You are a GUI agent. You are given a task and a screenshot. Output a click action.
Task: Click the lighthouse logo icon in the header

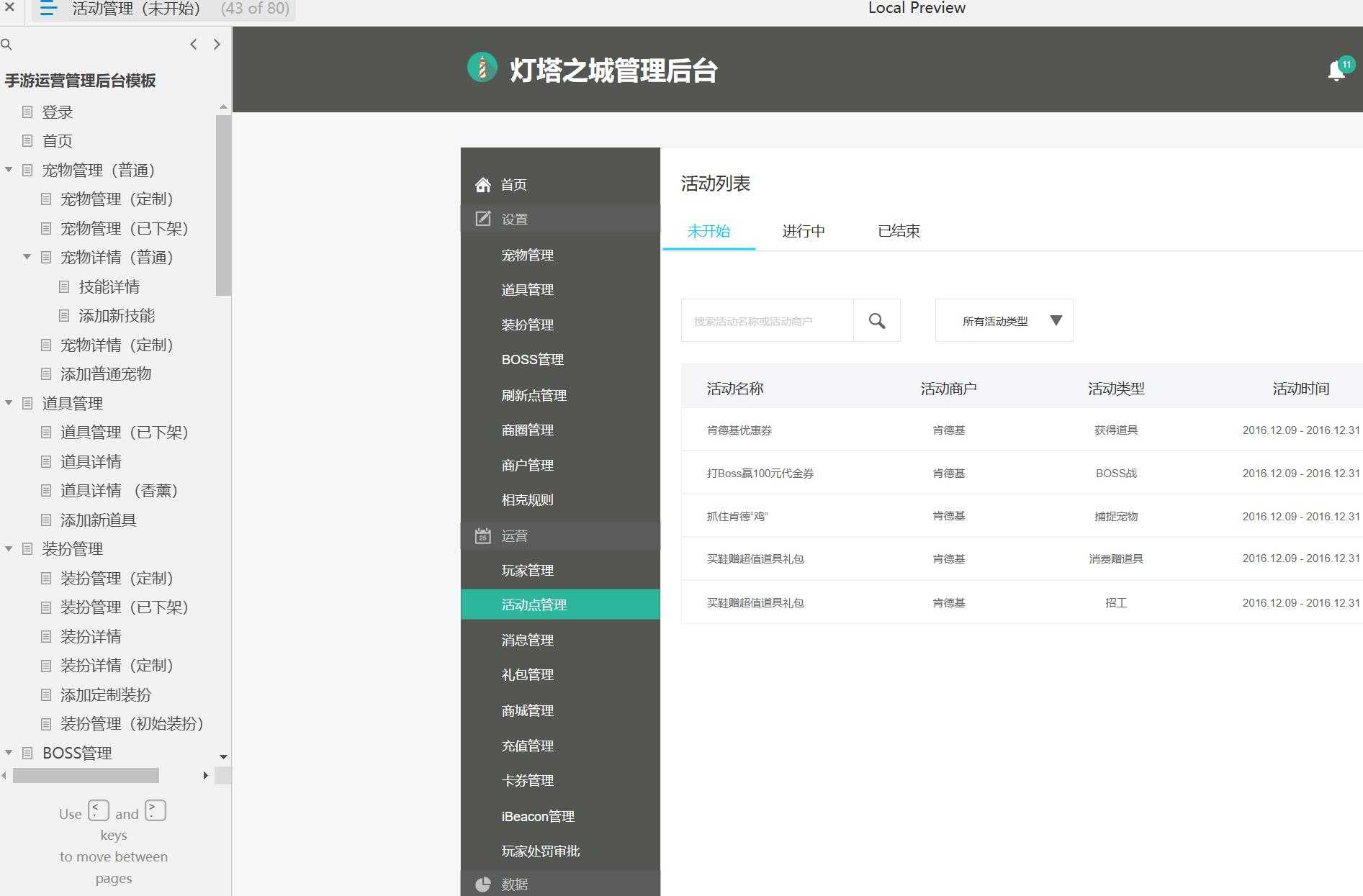pos(482,68)
